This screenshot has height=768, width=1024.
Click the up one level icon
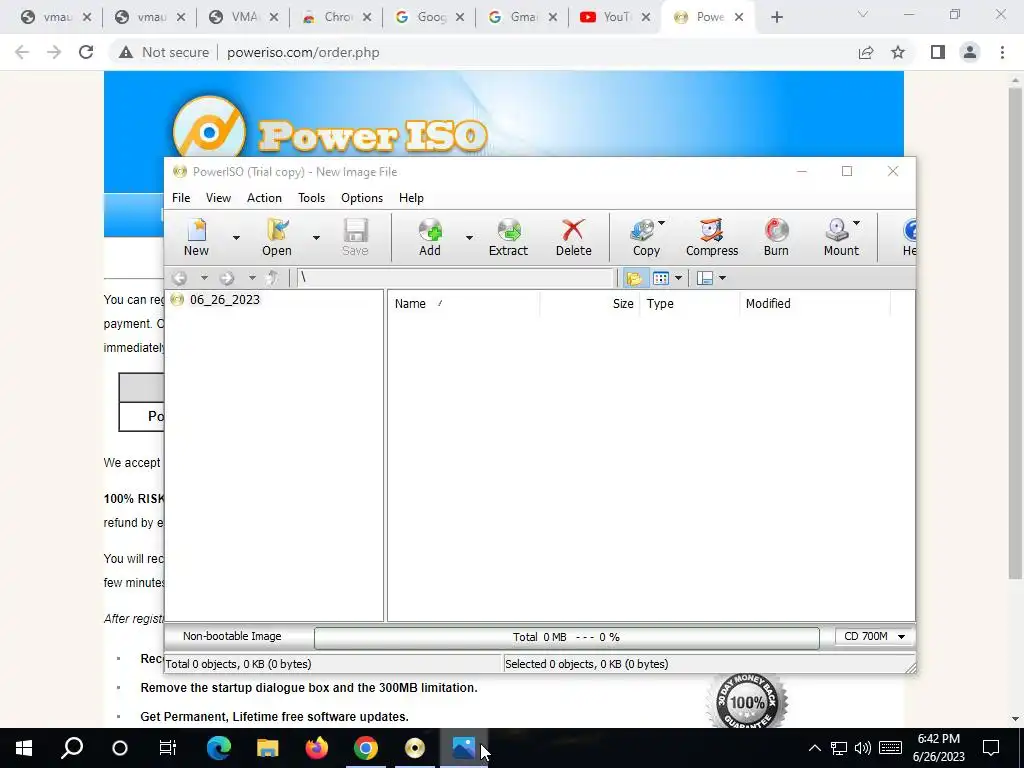(273, 278)
